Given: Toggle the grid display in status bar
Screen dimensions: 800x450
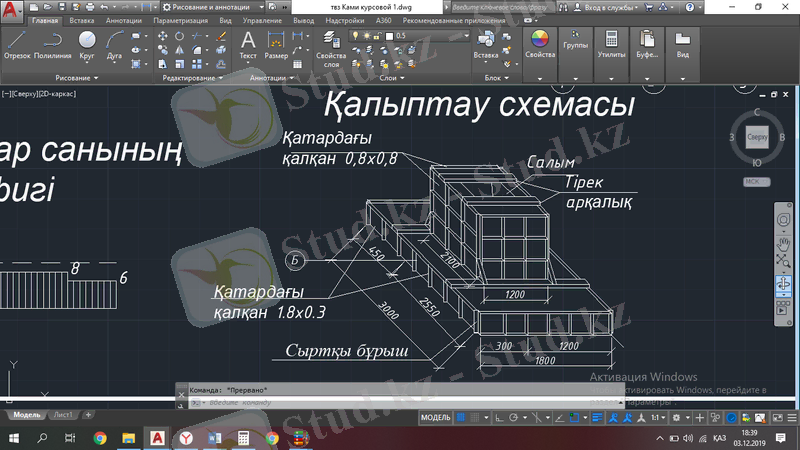Looking at the screenshot, I should (x=461, y=417).
